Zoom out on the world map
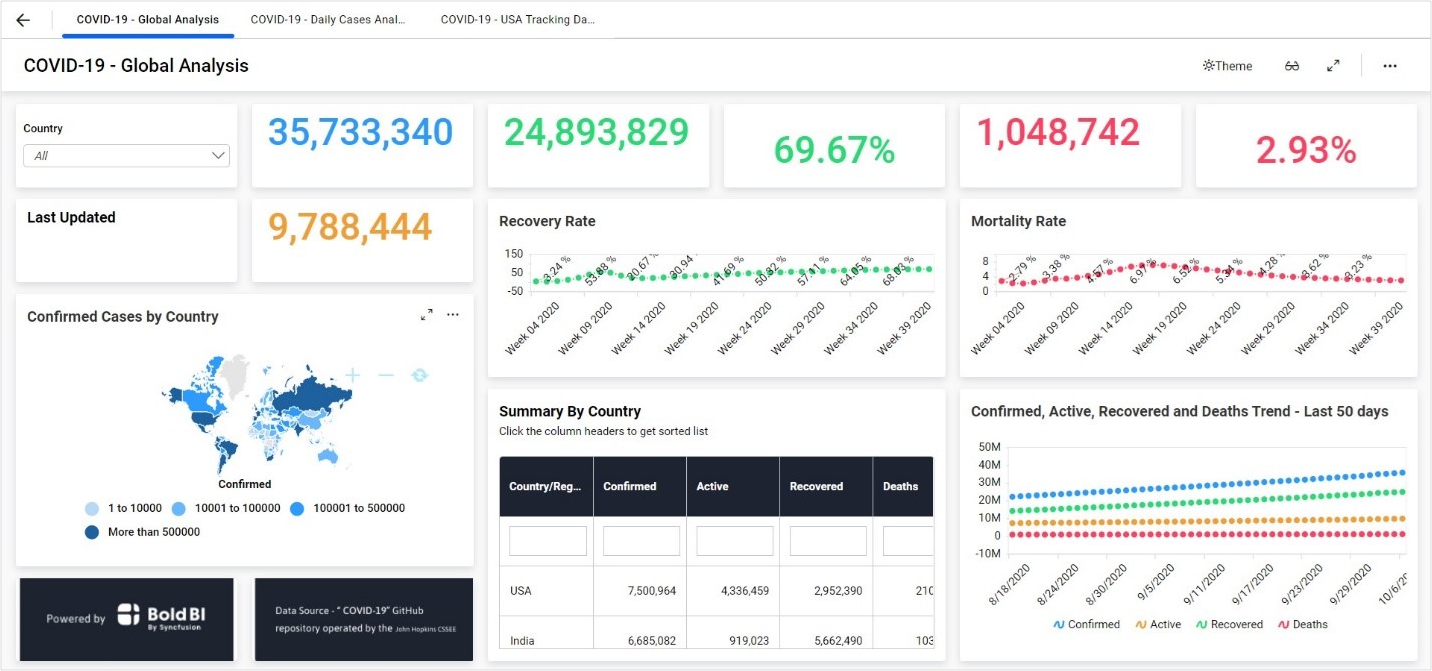Image resolution: width=1432 pixels, height=671 pixels. (x=386, y=374)
